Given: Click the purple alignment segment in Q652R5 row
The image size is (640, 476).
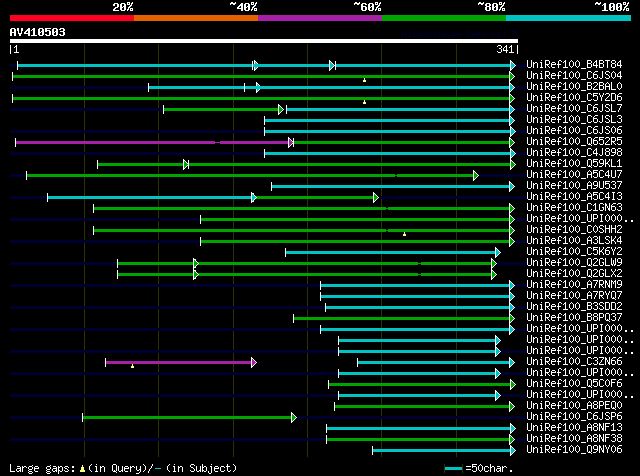Looking at the screenshot, I should click(153, 142).
